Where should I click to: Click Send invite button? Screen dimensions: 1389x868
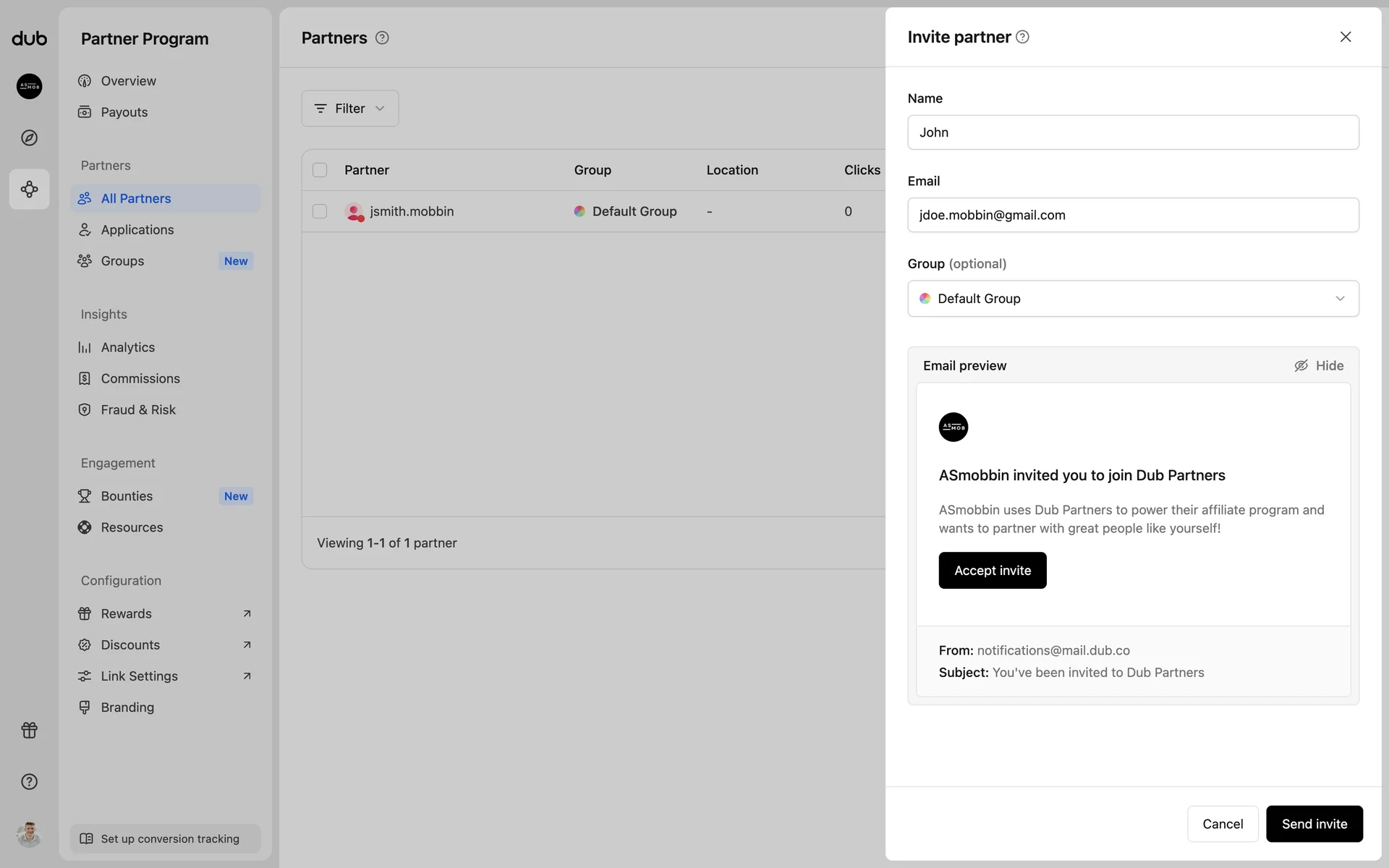click(x=1314, y=824)
